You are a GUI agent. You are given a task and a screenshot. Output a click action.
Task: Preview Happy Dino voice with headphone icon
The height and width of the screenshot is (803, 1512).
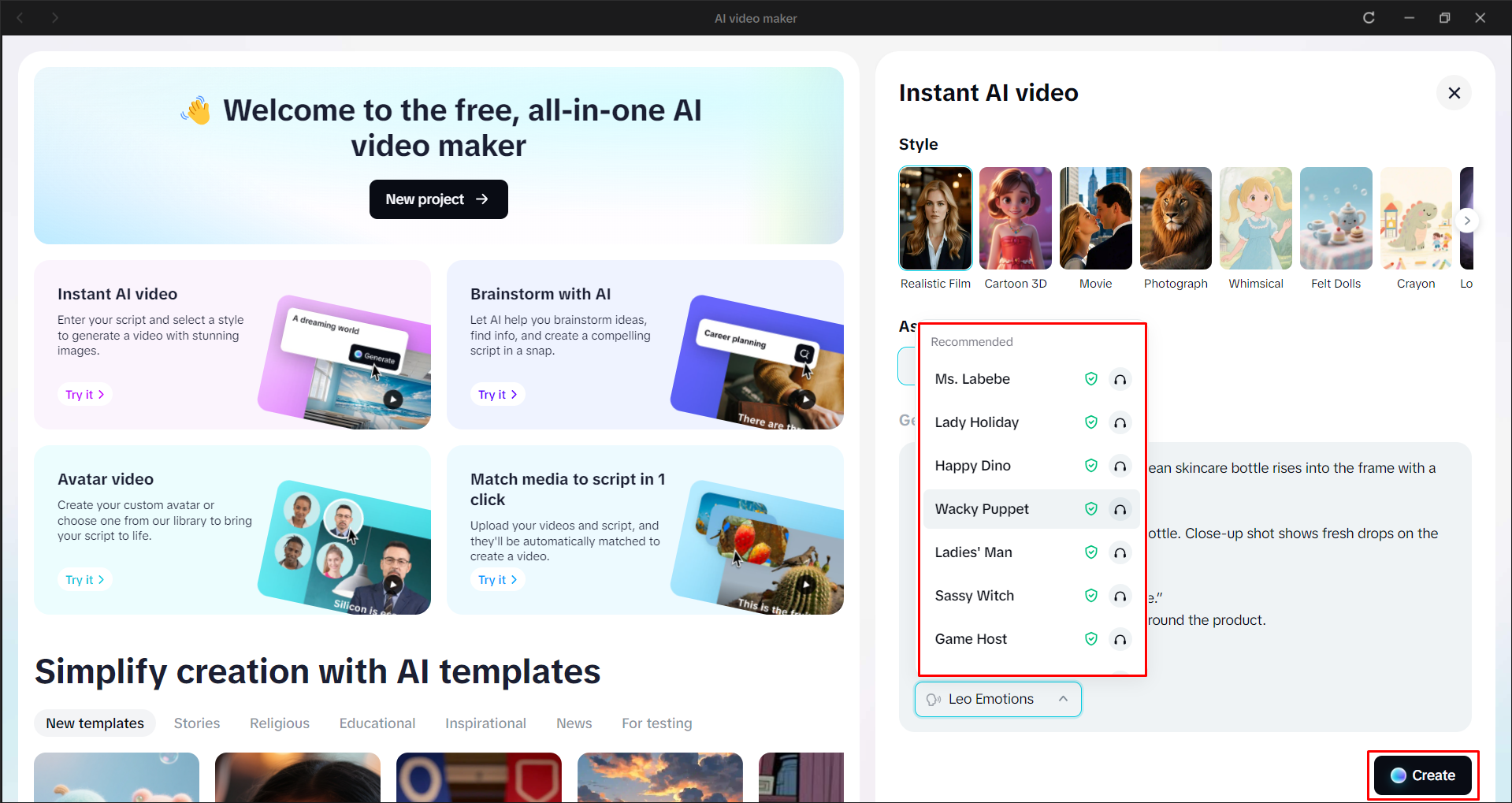[1120, 466]
